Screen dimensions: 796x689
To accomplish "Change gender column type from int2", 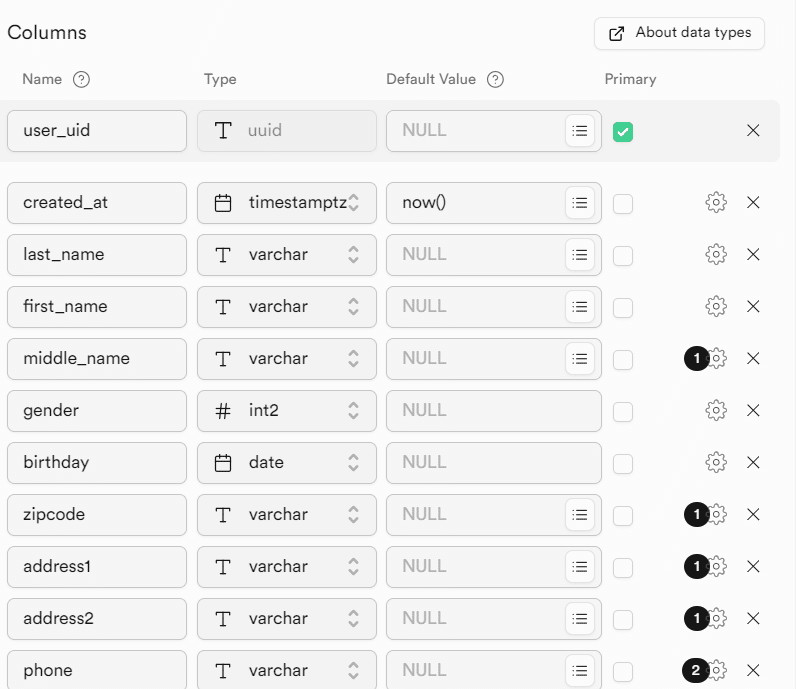I will (287, 410).
